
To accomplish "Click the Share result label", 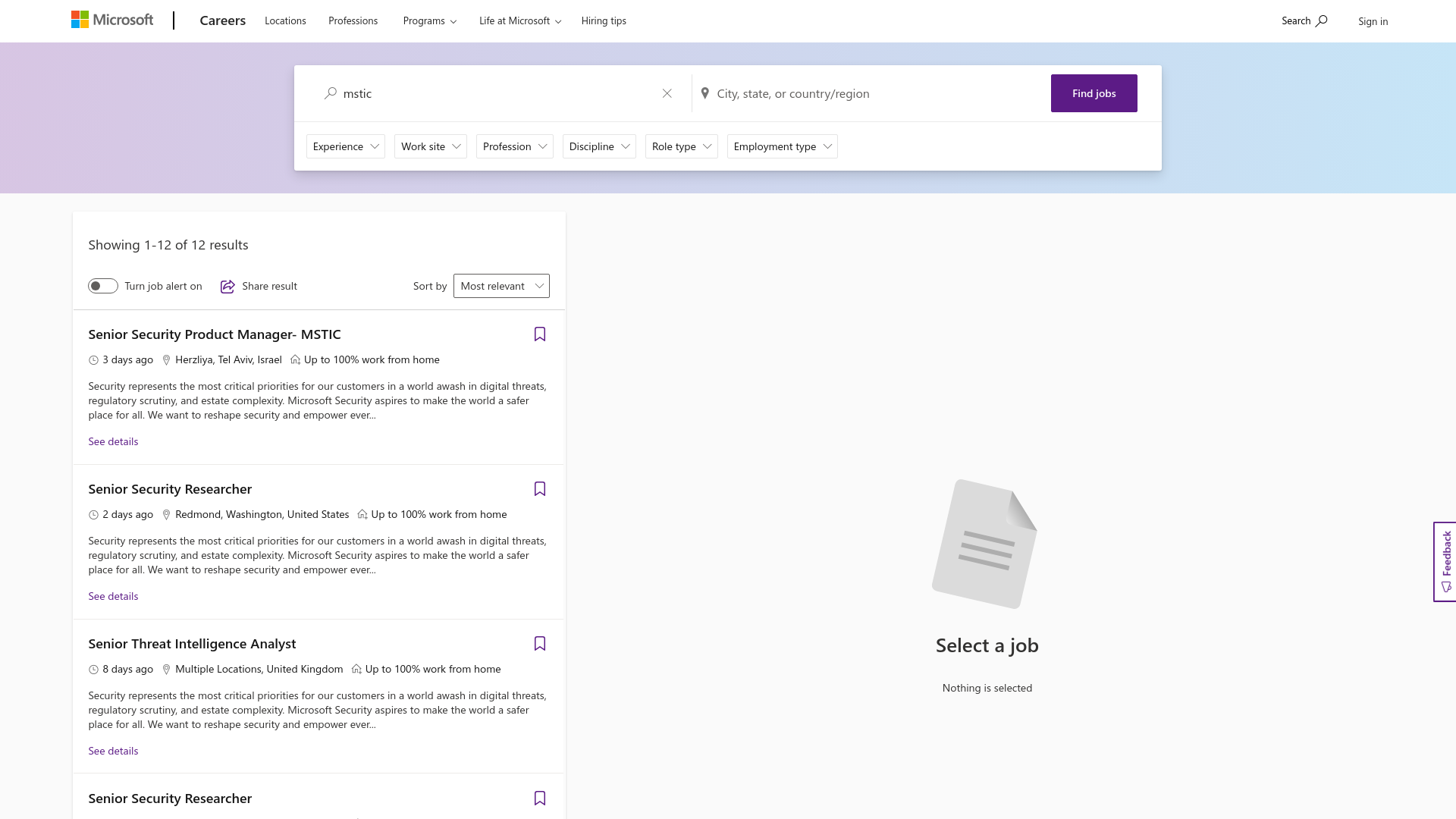I will pos(269,286).
